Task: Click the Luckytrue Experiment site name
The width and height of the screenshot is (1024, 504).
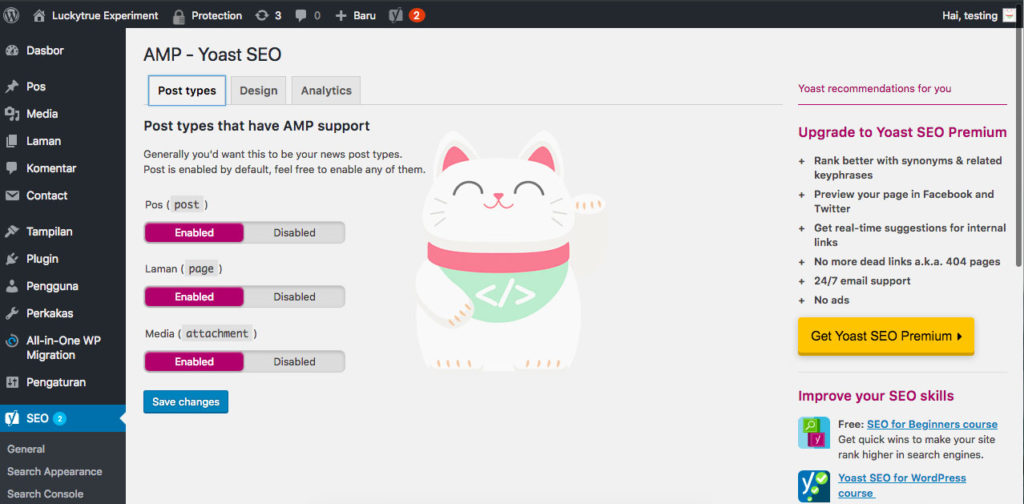Action: (x=105, y=15)
